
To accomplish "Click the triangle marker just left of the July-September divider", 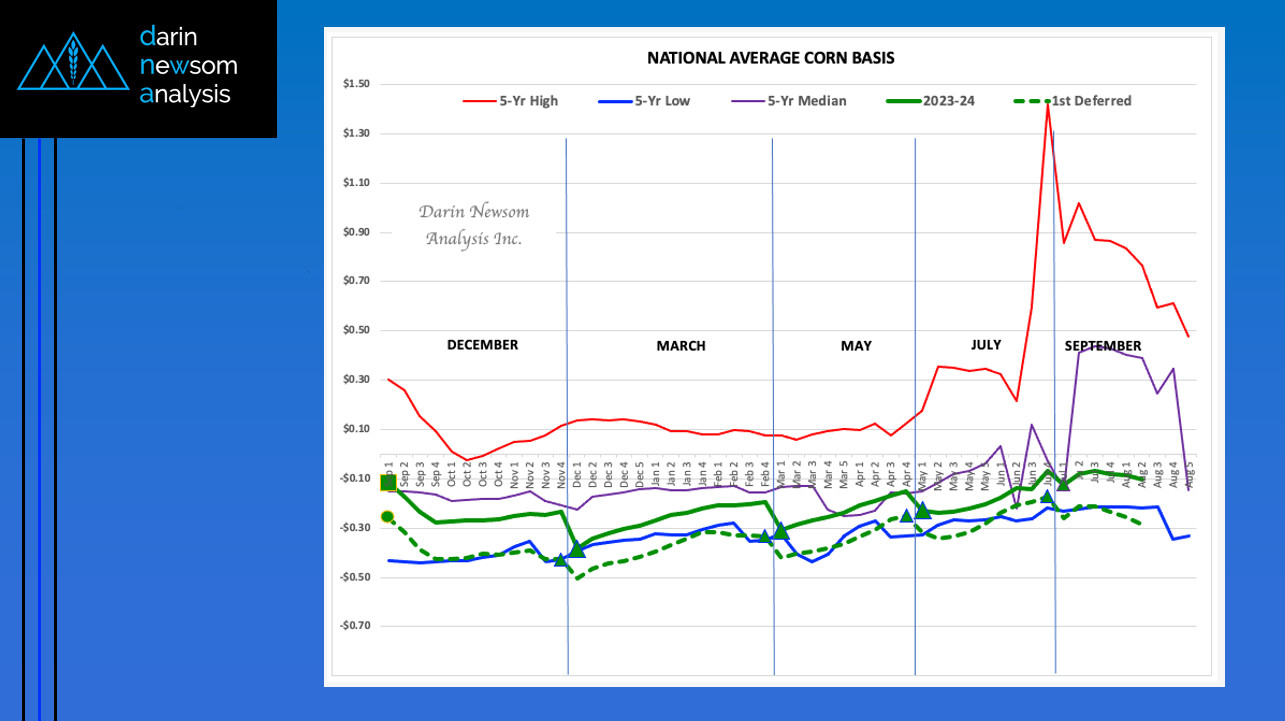I will click(1047, 496).
